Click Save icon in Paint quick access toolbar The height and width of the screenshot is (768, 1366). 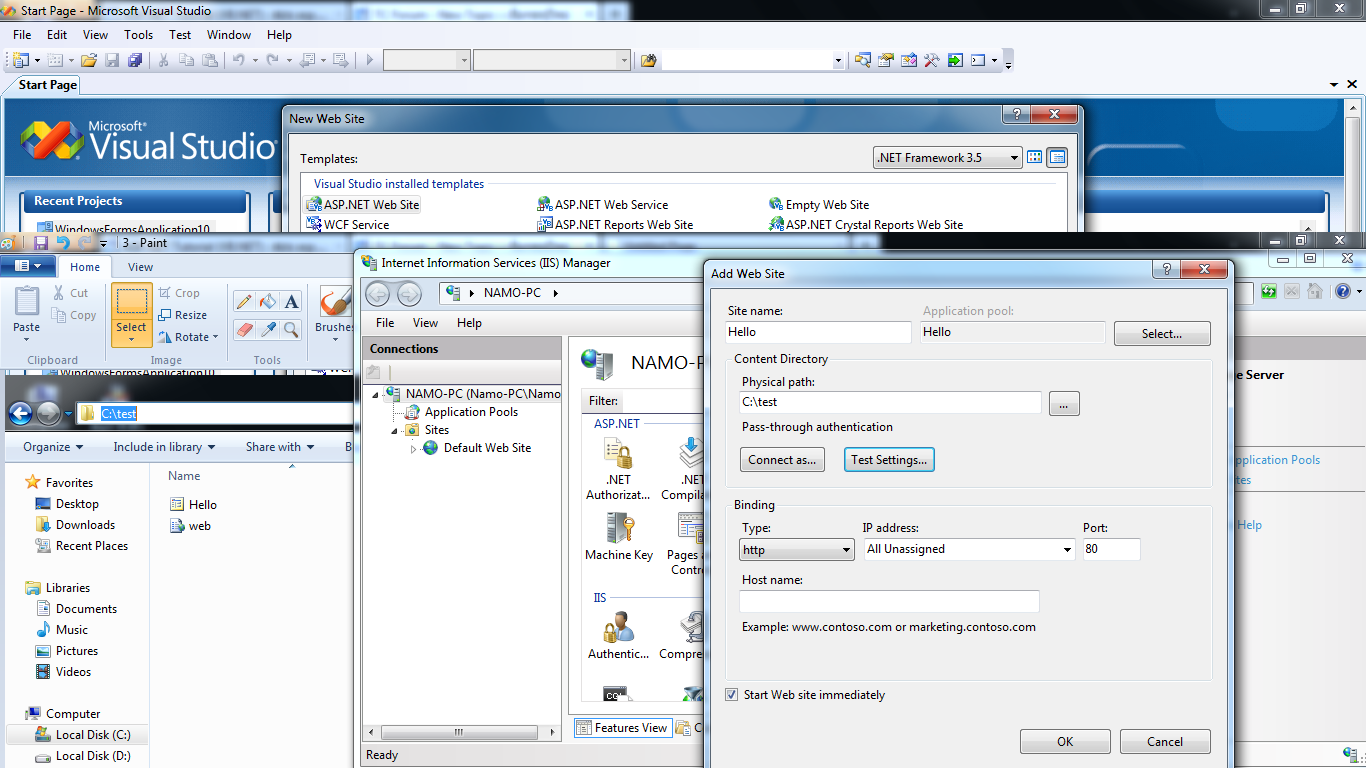(41, 243)
